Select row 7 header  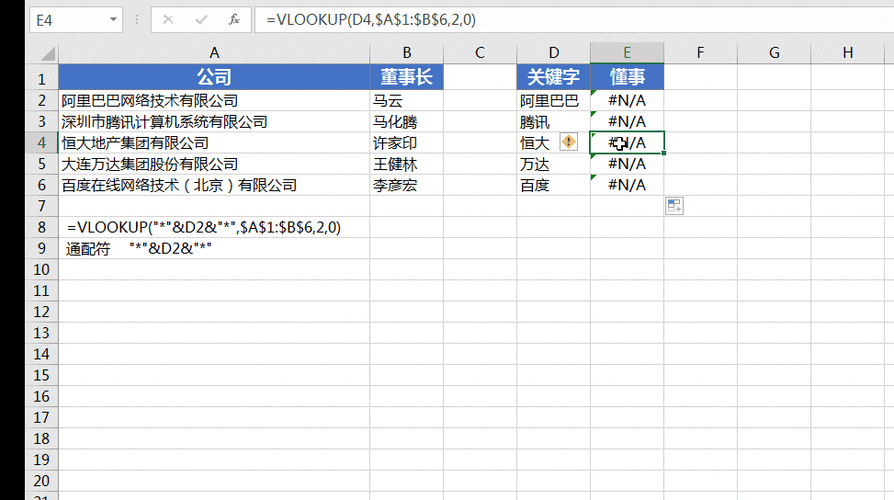click(42, 206)
